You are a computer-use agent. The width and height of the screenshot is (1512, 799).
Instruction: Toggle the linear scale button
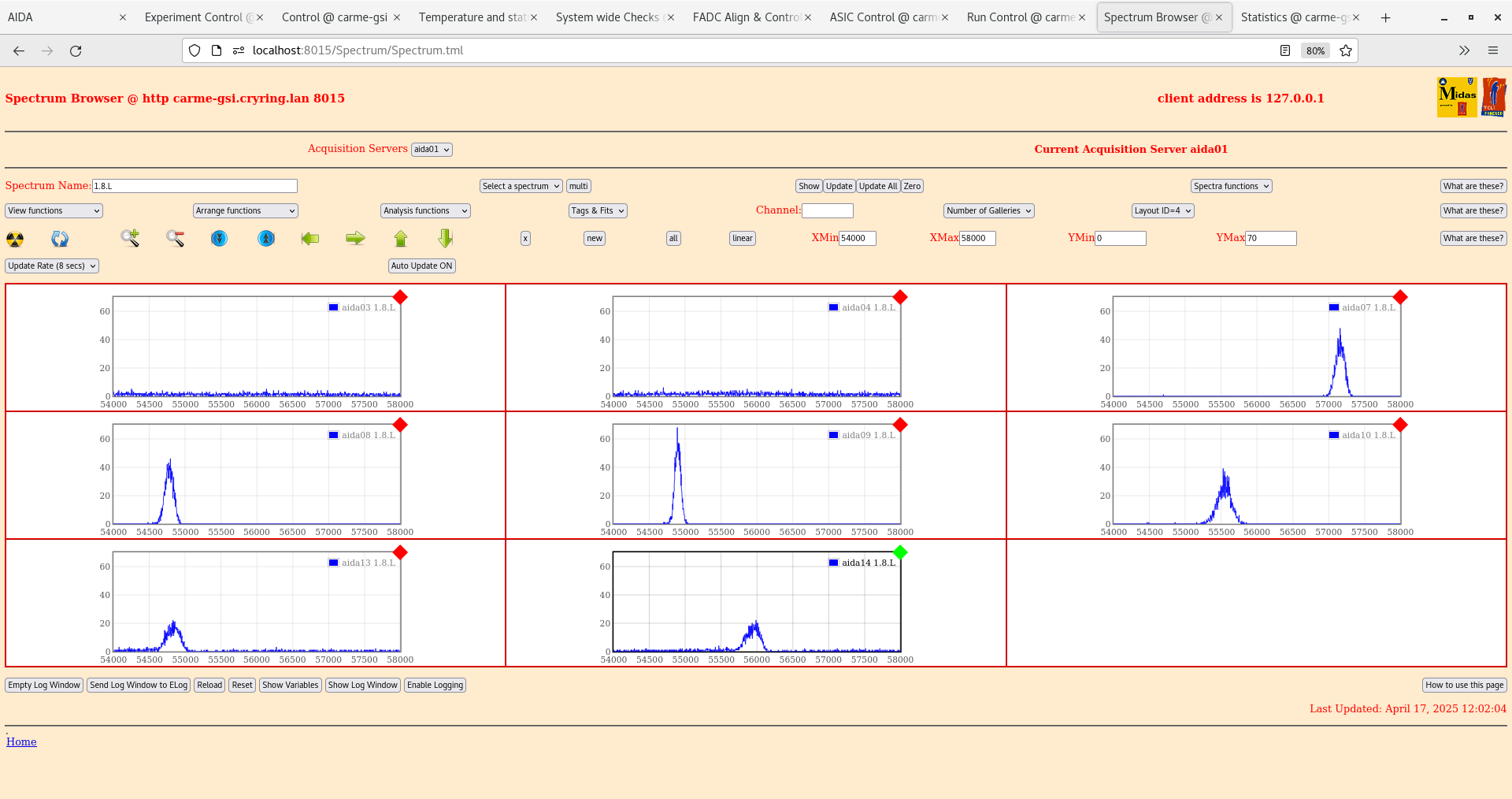tap(742, 238)
